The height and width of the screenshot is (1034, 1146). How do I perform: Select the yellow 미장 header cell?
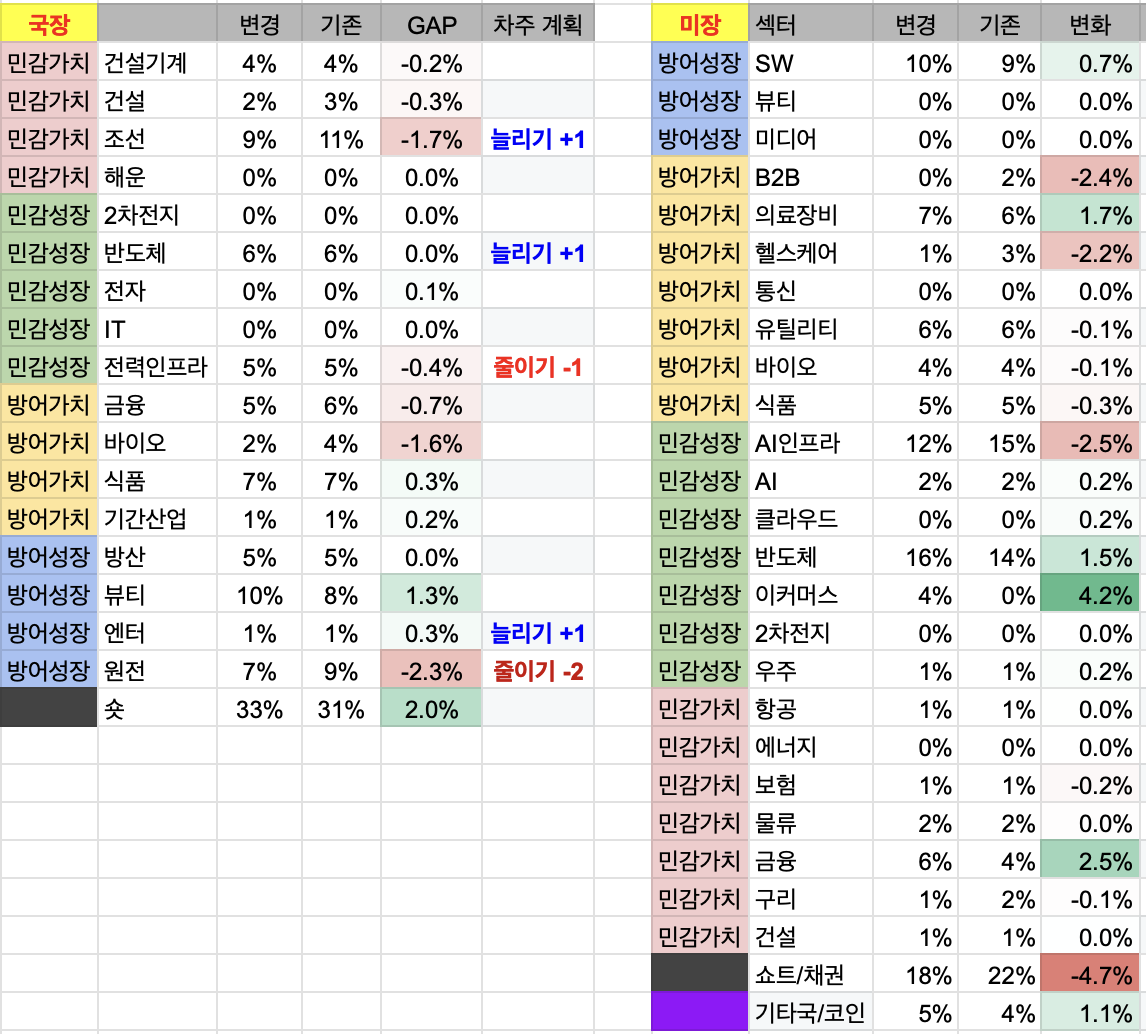[699, 23]
